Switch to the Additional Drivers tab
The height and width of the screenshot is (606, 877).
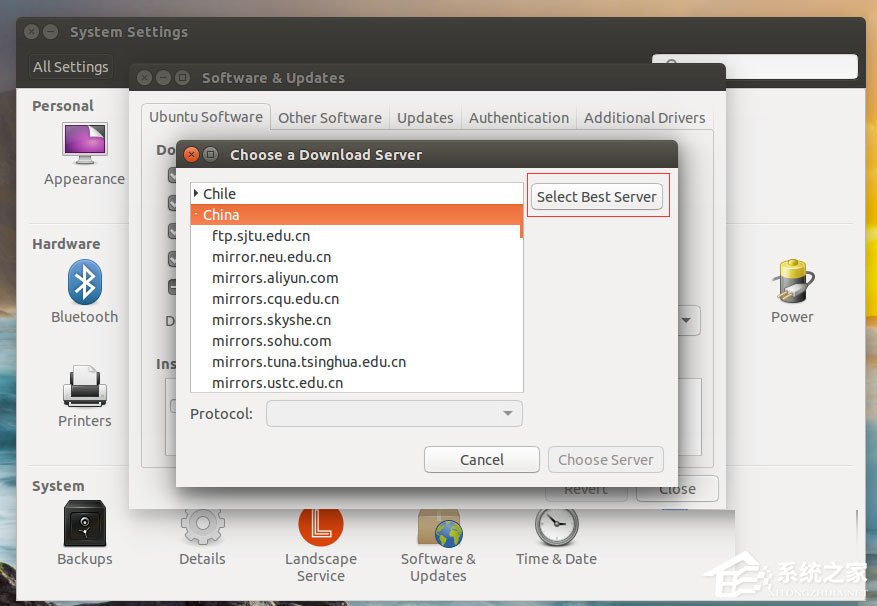coord(644,117)
